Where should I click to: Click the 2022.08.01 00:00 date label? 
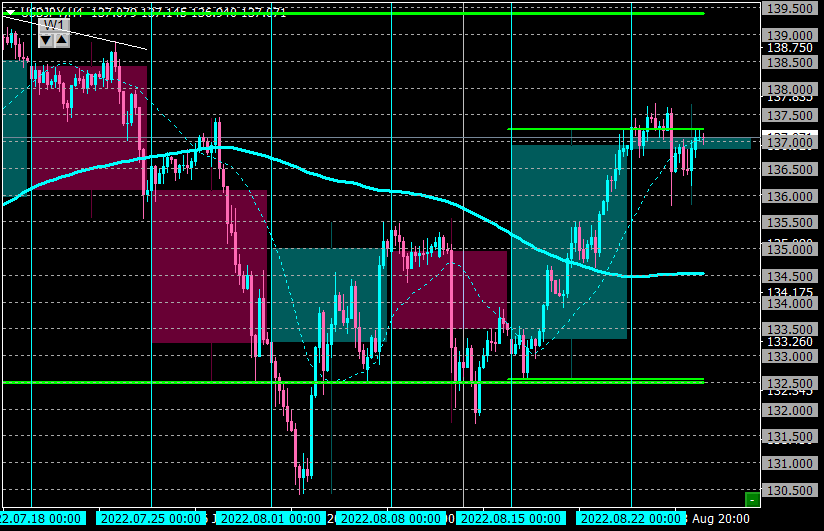271,519
